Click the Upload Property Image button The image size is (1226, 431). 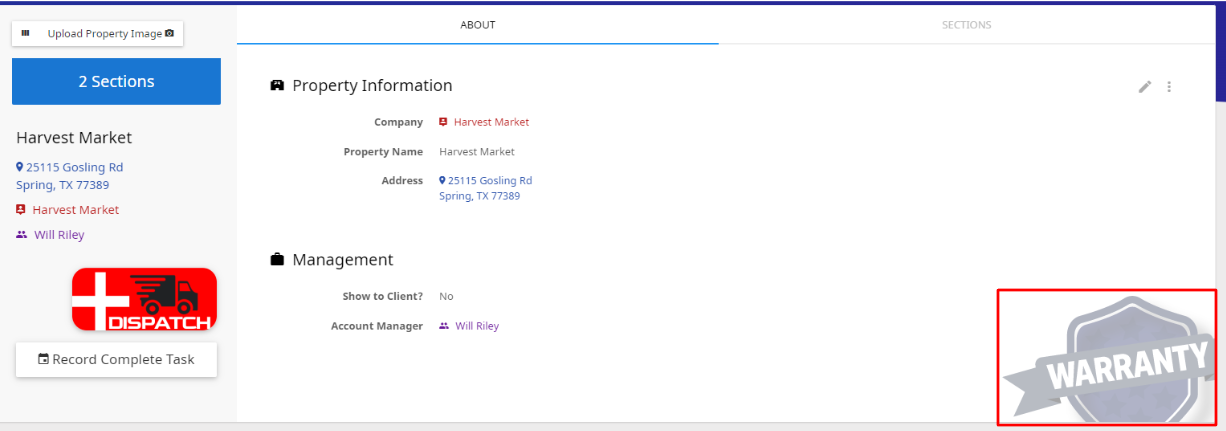pos(98,34)
